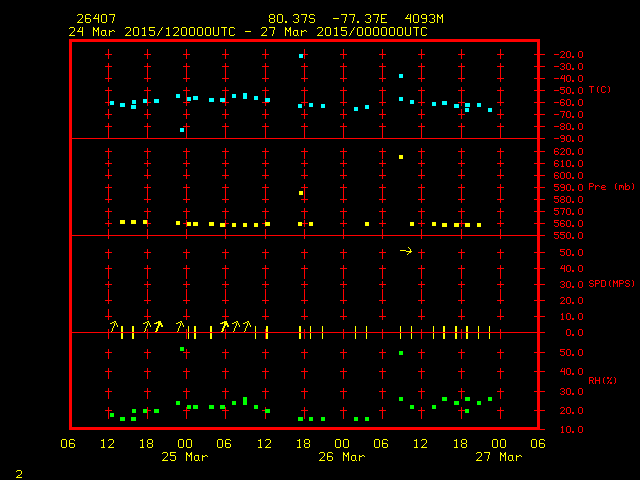Click the -90.0 temperature tick label
The width and height of the screenshot is (640, 480).
[567, 138]
